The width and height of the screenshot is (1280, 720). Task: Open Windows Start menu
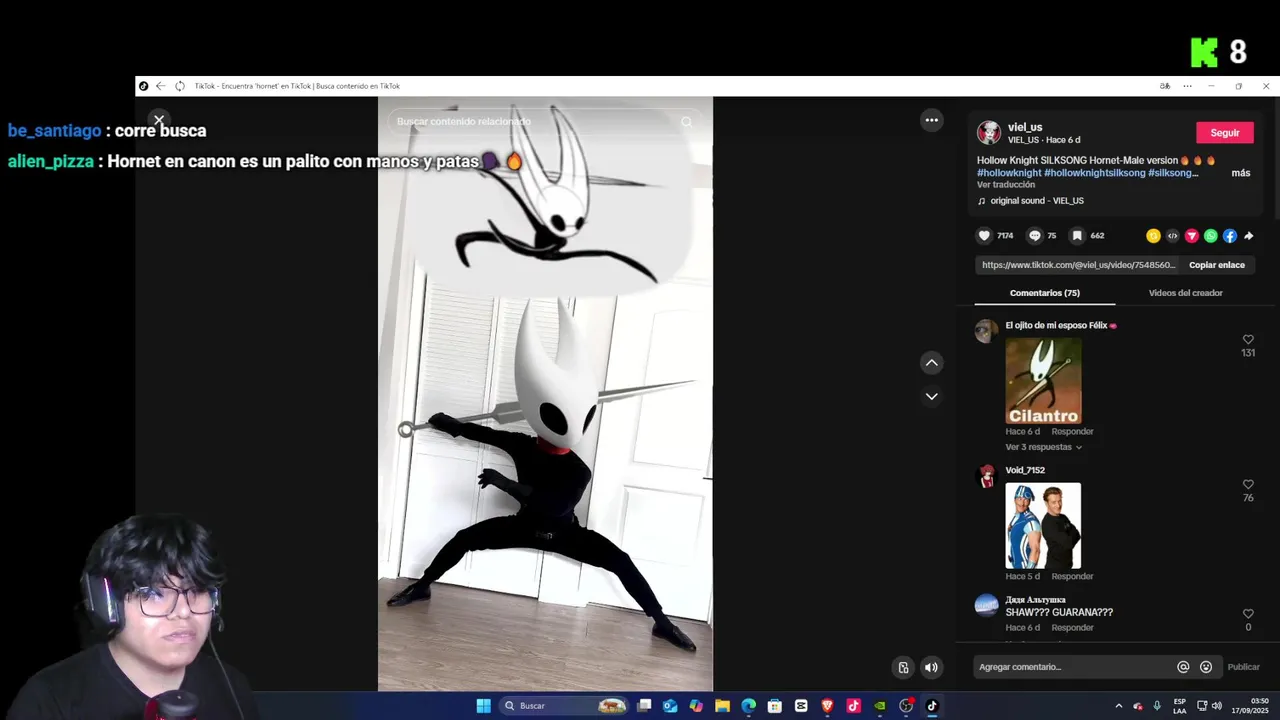[484, 706]
